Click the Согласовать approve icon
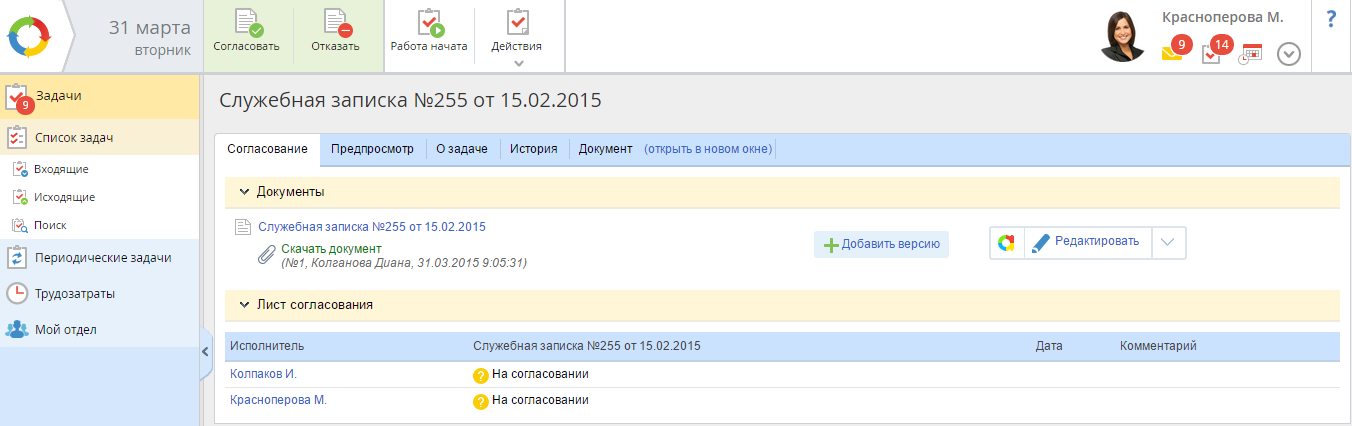This screenshot has width=1352, height=426. [x=246, y=24]
